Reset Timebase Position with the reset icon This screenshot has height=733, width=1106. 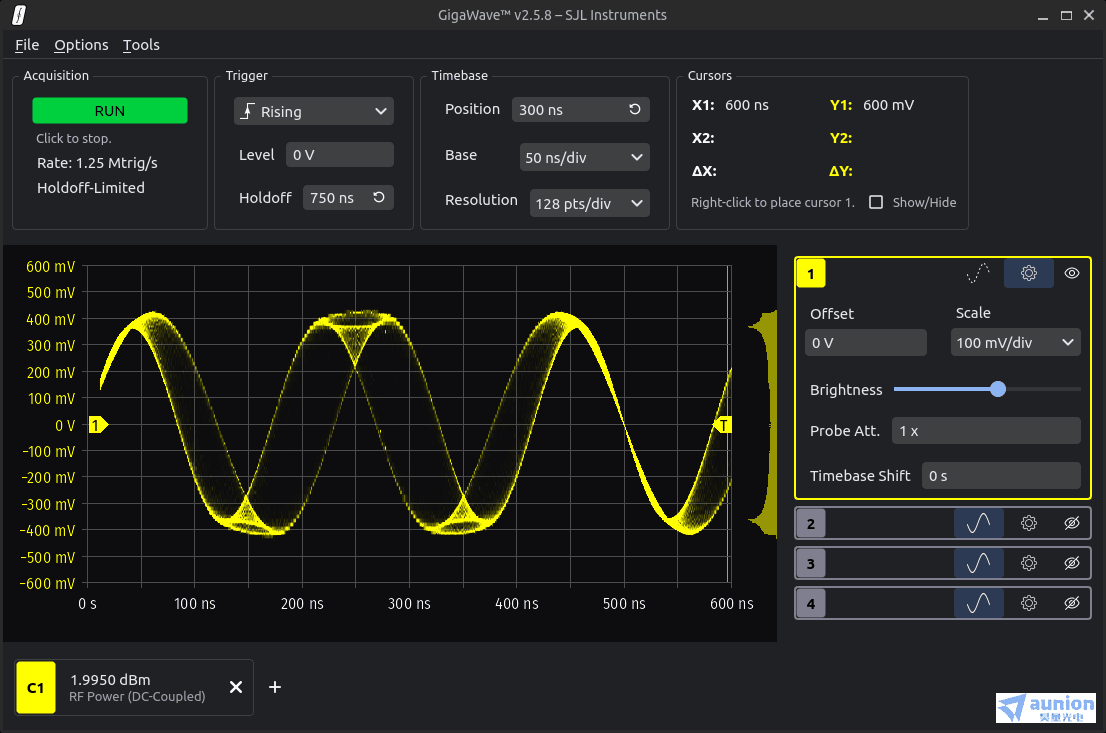click(x=634, y=110)
